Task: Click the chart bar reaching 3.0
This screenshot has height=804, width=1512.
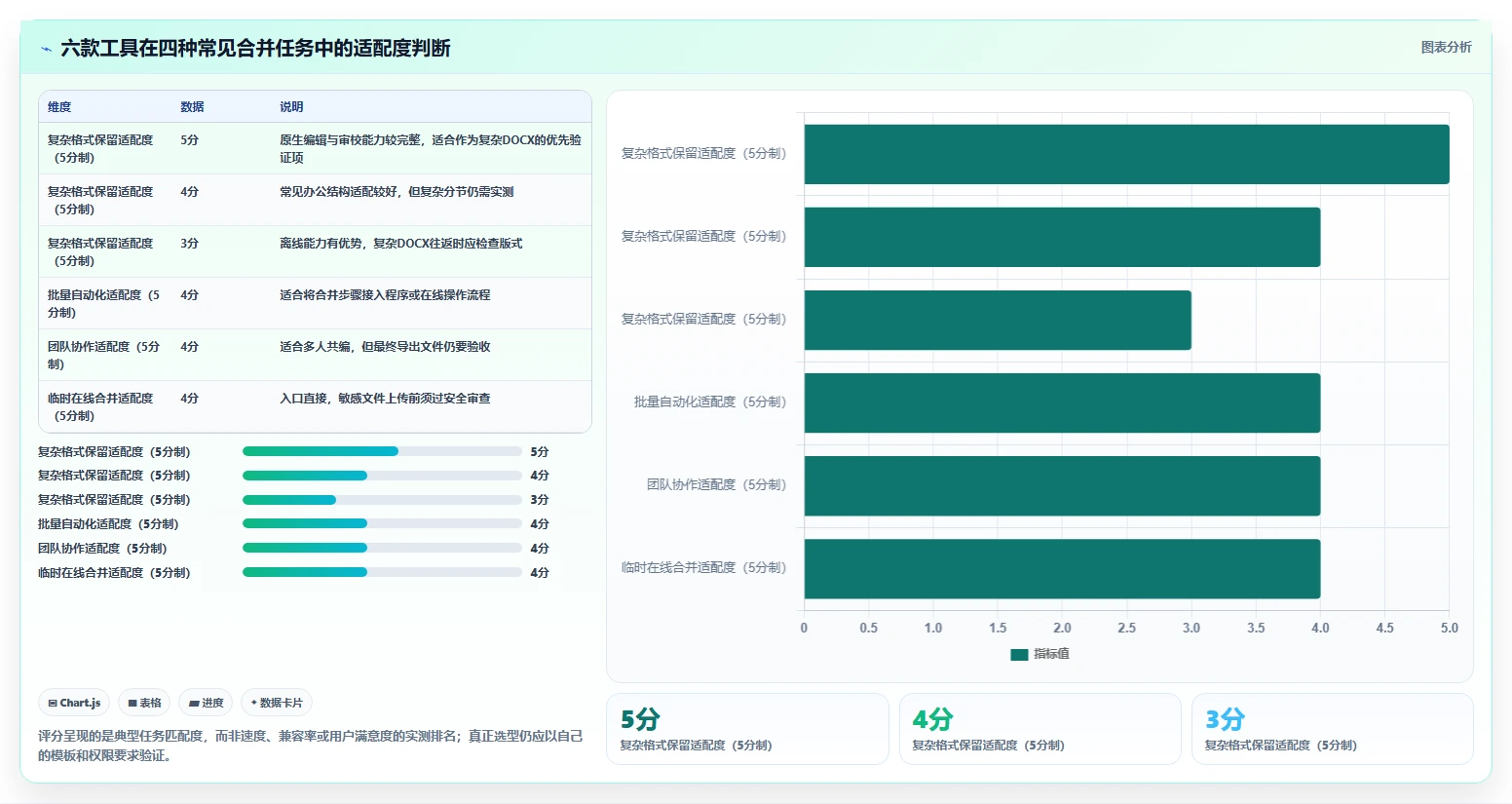Action: pyautogui.click(x=998, y=320)
